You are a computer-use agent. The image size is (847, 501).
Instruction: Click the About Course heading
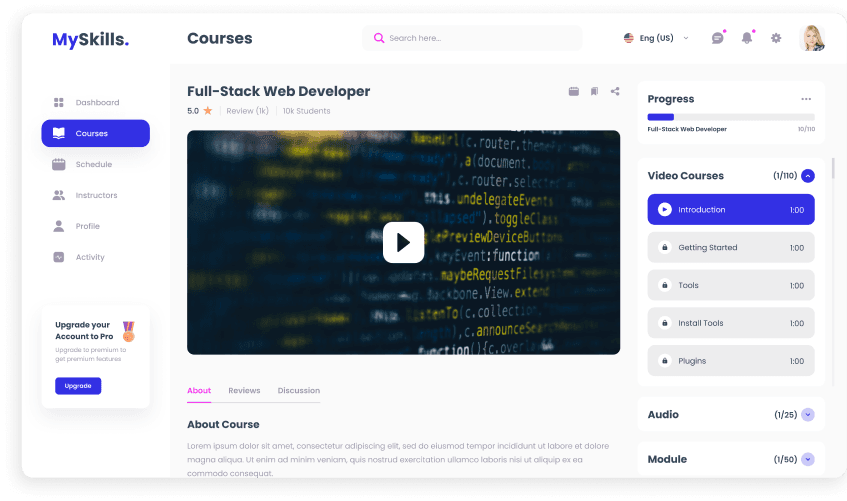coord(223,424)
